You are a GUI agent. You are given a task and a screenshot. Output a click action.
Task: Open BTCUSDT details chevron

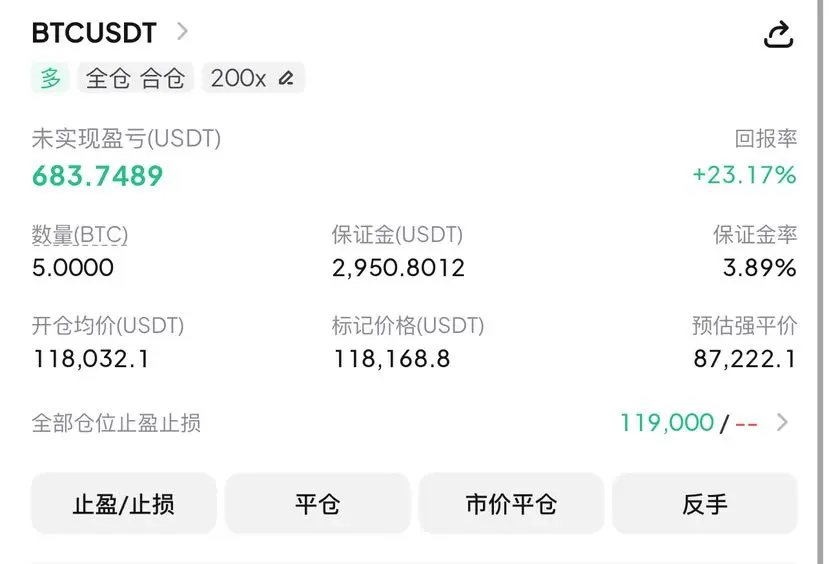click(182, 31)
